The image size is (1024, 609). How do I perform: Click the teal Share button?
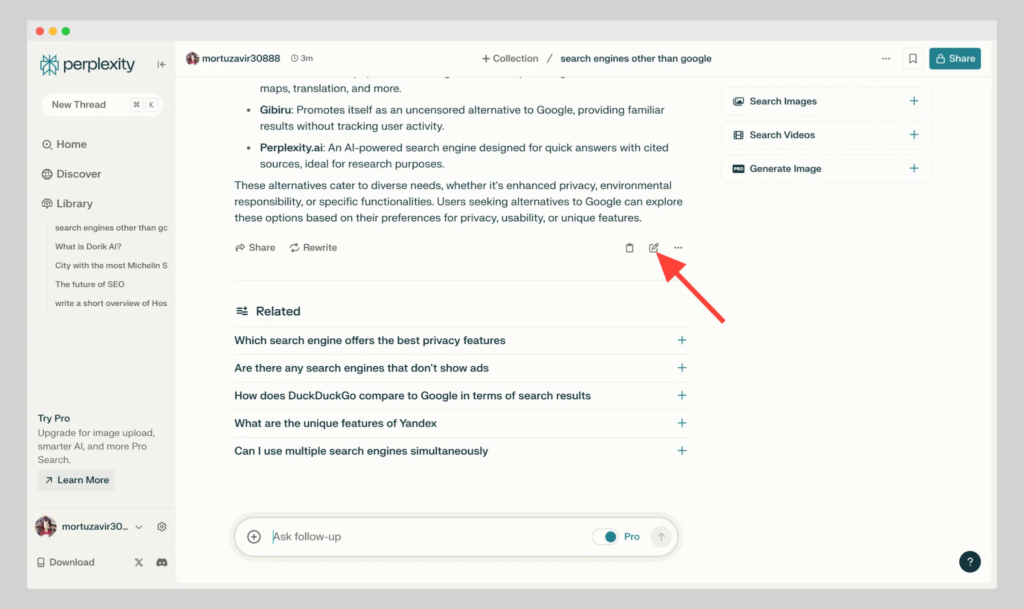[954, 59]
